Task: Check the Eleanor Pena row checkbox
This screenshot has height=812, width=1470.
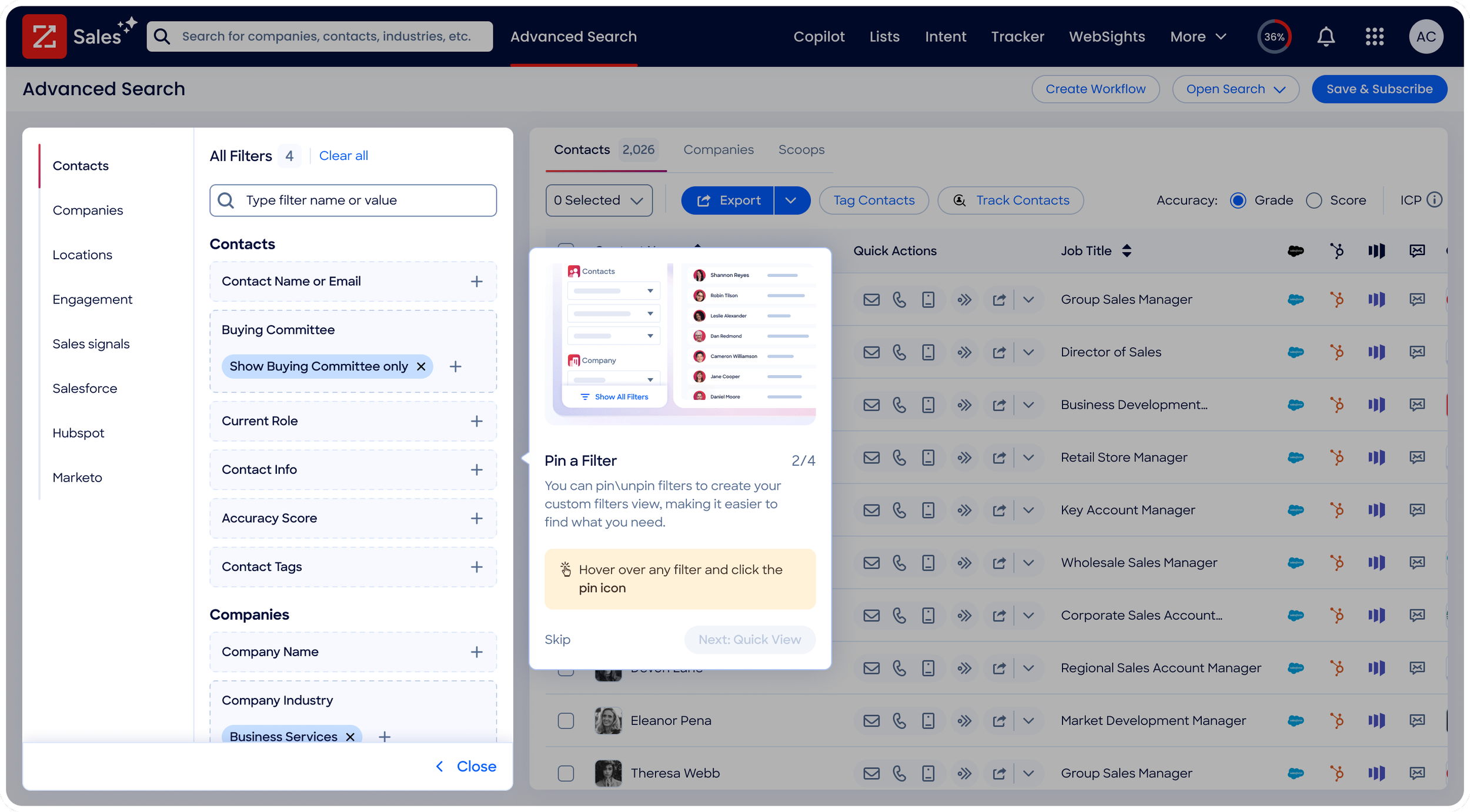Action: (566, 720)
